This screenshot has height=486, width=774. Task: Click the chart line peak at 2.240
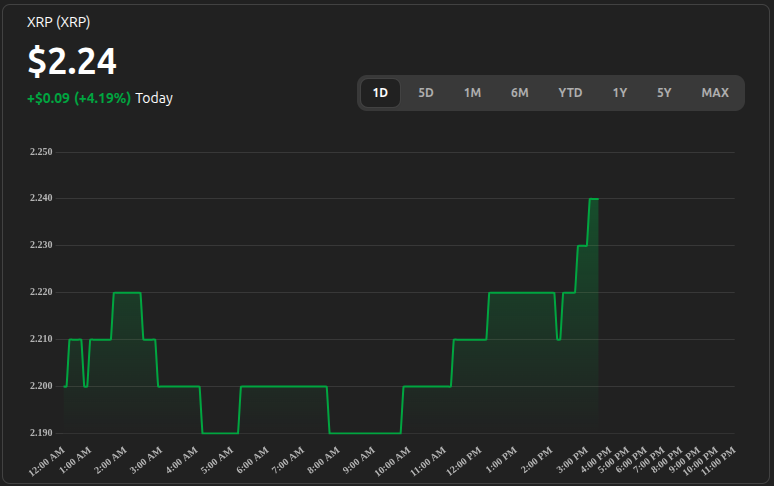[x=594, y=199]
